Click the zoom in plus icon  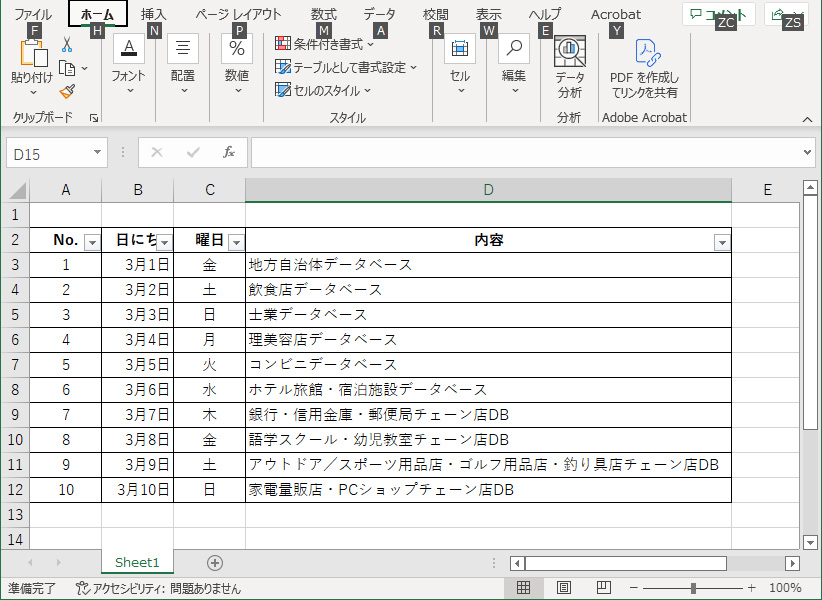pos(752,588)
